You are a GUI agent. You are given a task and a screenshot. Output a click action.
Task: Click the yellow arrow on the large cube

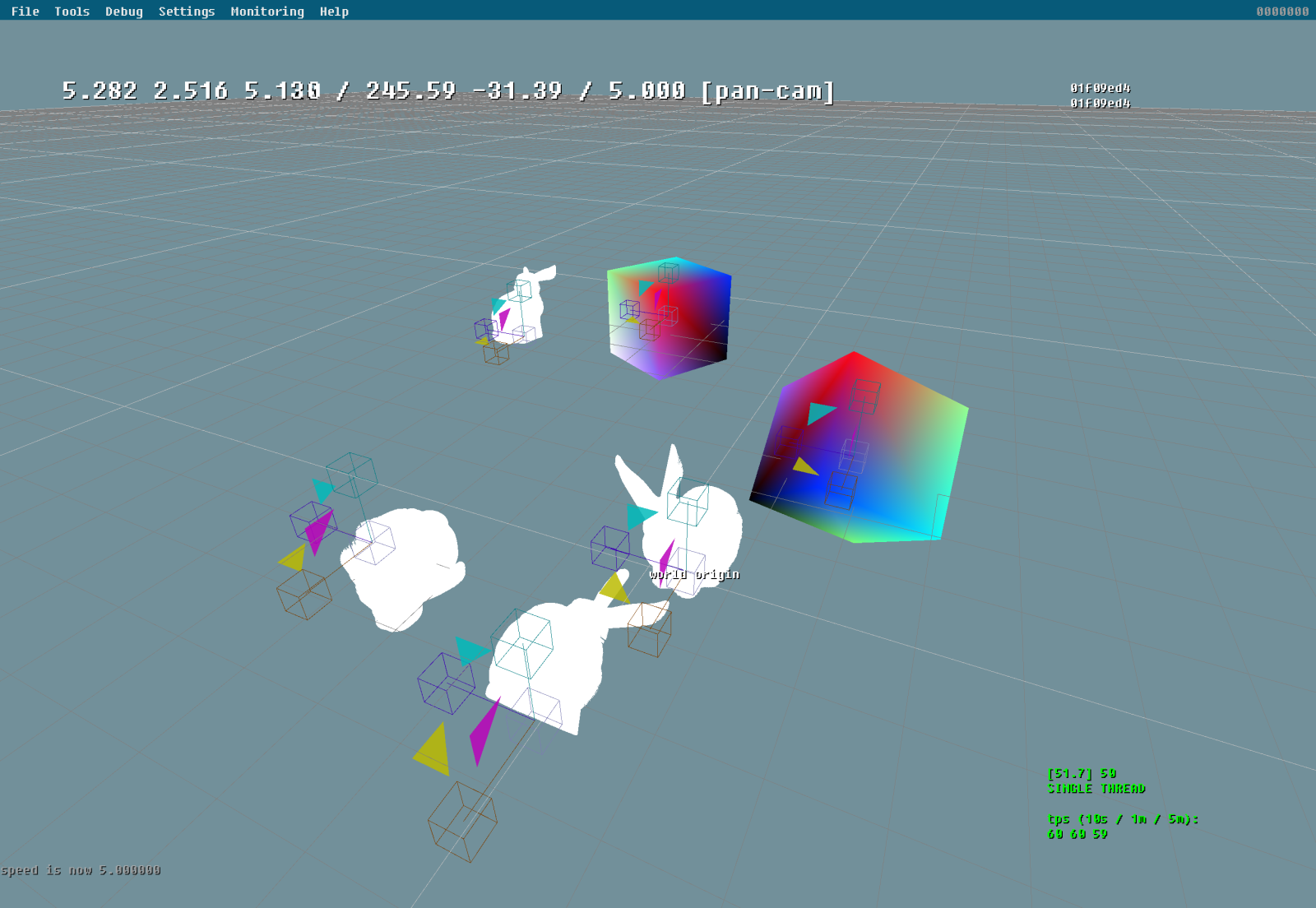[804, 466]
